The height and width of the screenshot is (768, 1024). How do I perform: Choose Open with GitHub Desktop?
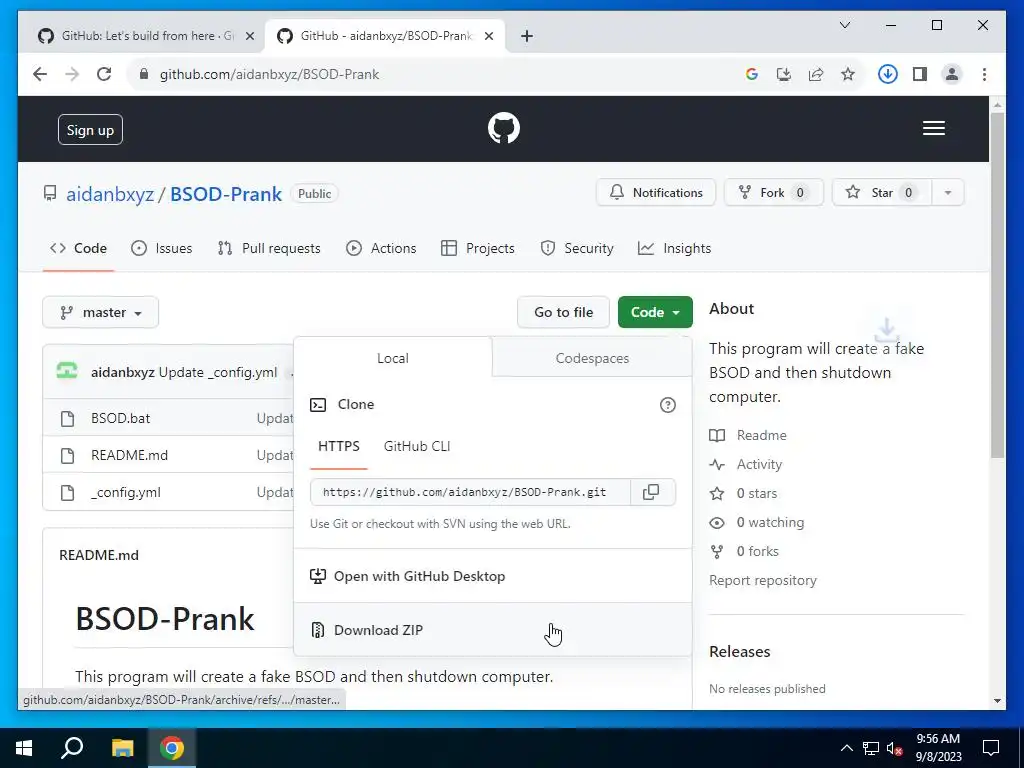493,576
